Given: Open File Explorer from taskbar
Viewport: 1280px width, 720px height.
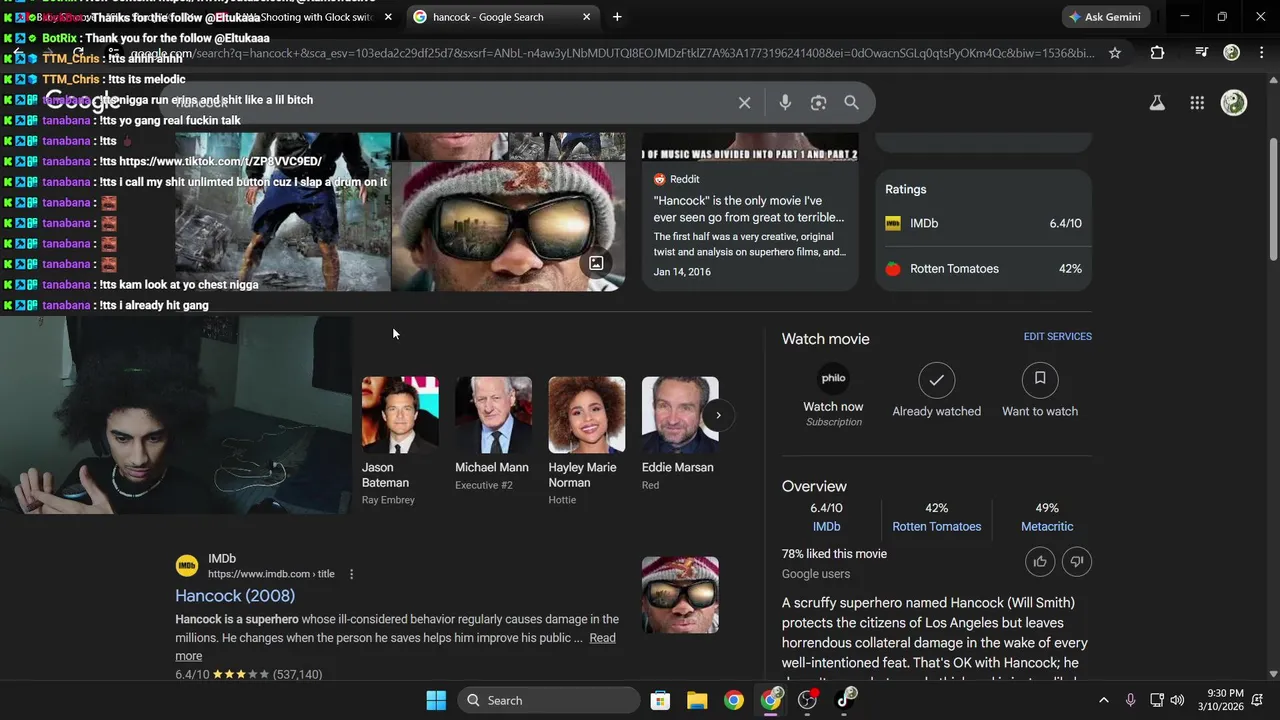Looking at the screenshot, I should tap(697, 700).
